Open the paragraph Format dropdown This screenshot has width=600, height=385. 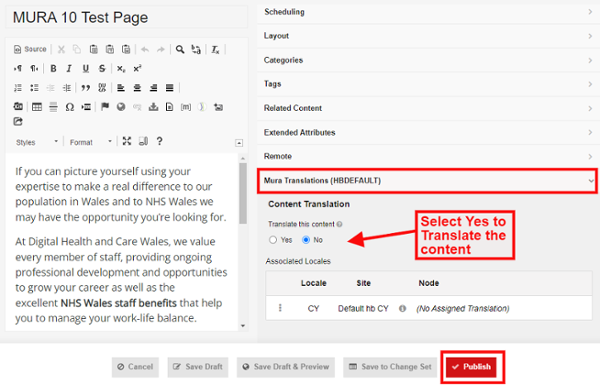pyautogui.click(x=90, y=142)
